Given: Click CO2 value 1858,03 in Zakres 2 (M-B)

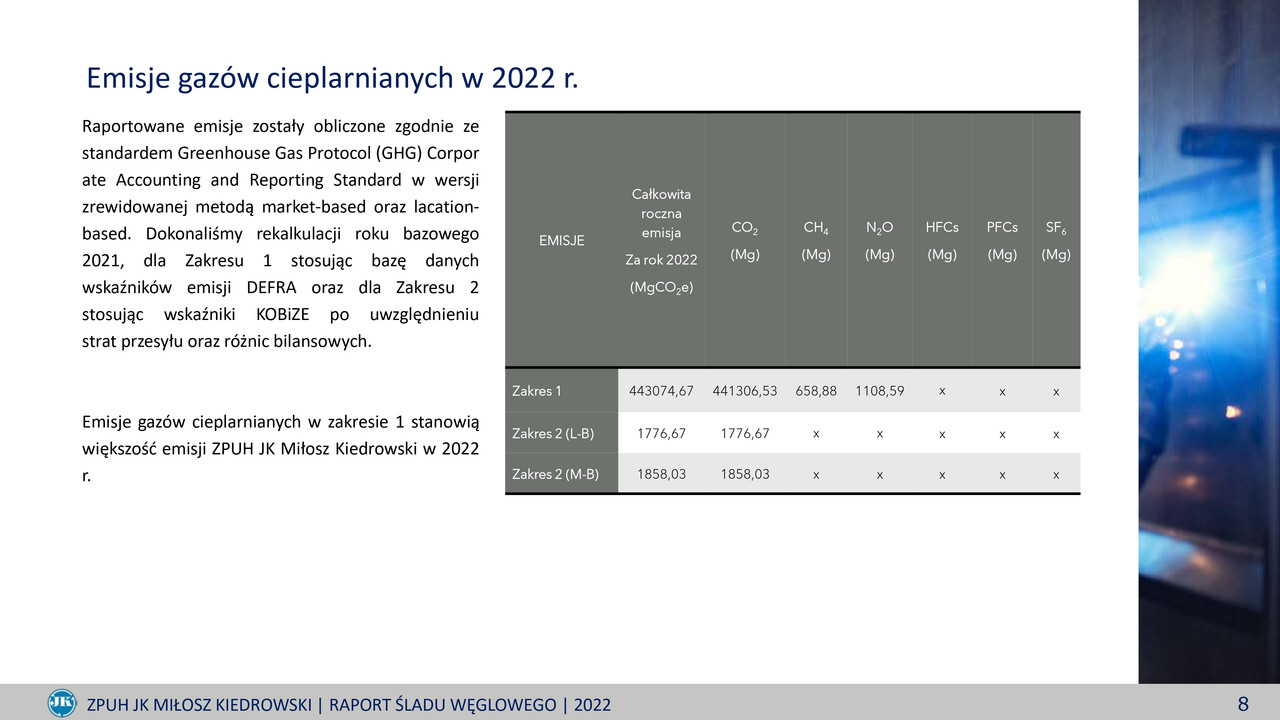Looking at the screenshot, I should [745, 474].
